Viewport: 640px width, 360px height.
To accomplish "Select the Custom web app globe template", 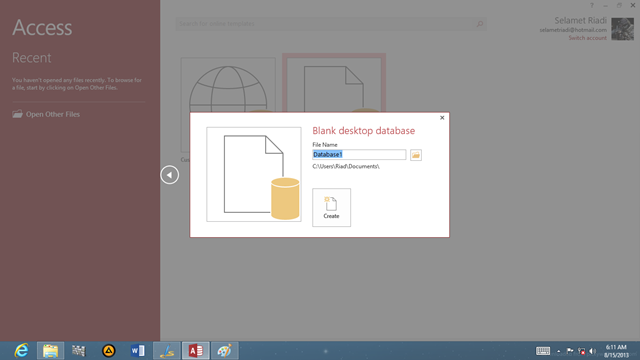I will coord(228,84).
